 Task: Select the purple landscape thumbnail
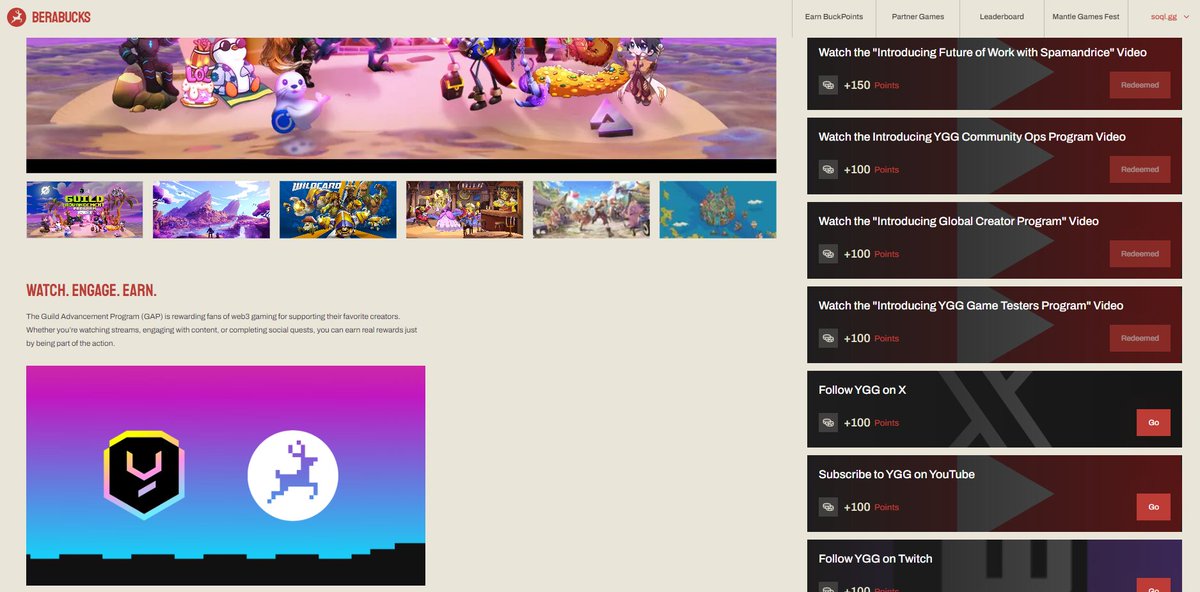tap(211, 209)
